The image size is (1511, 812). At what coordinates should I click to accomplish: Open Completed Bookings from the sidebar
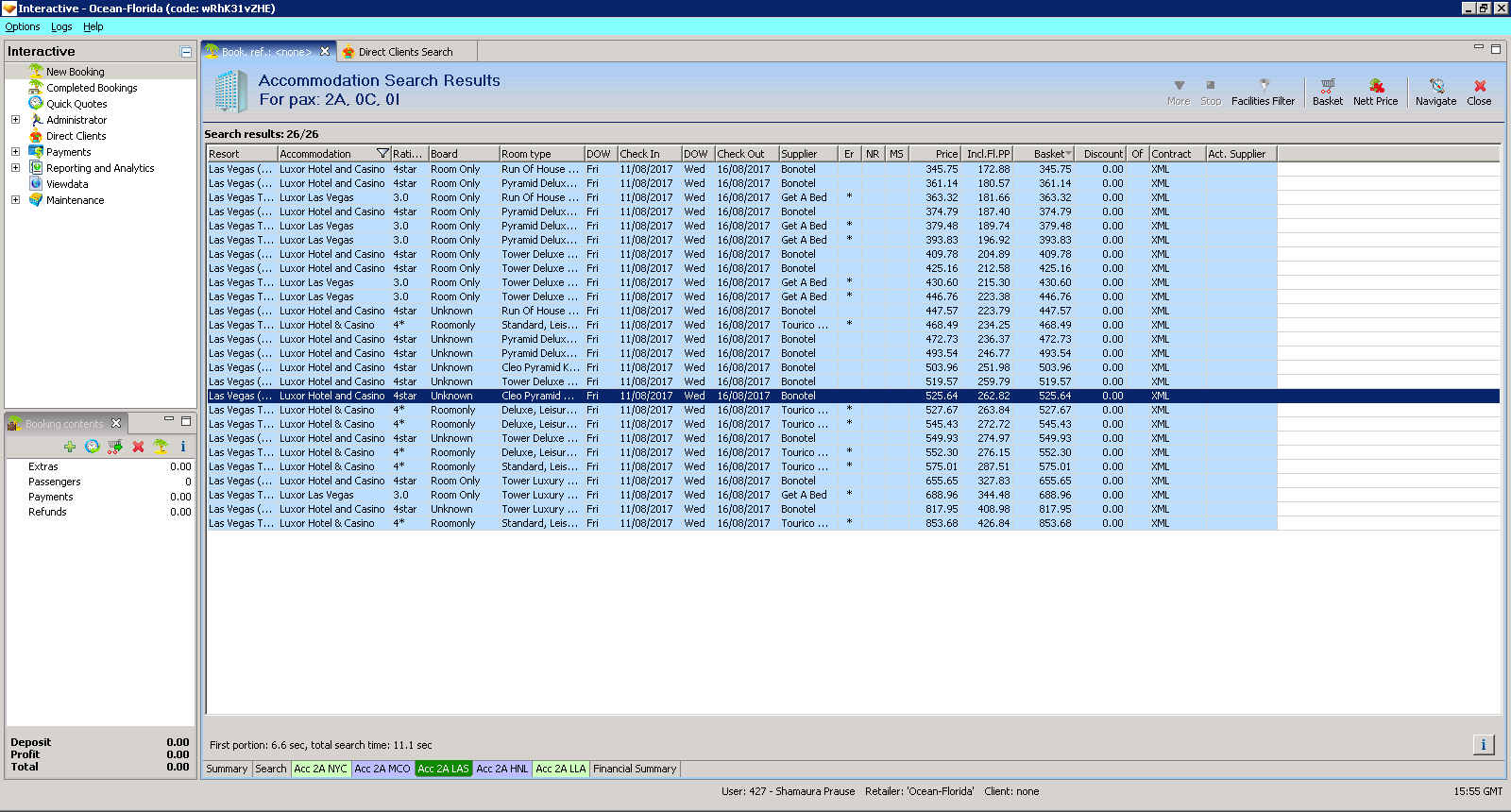pos(92,88)
